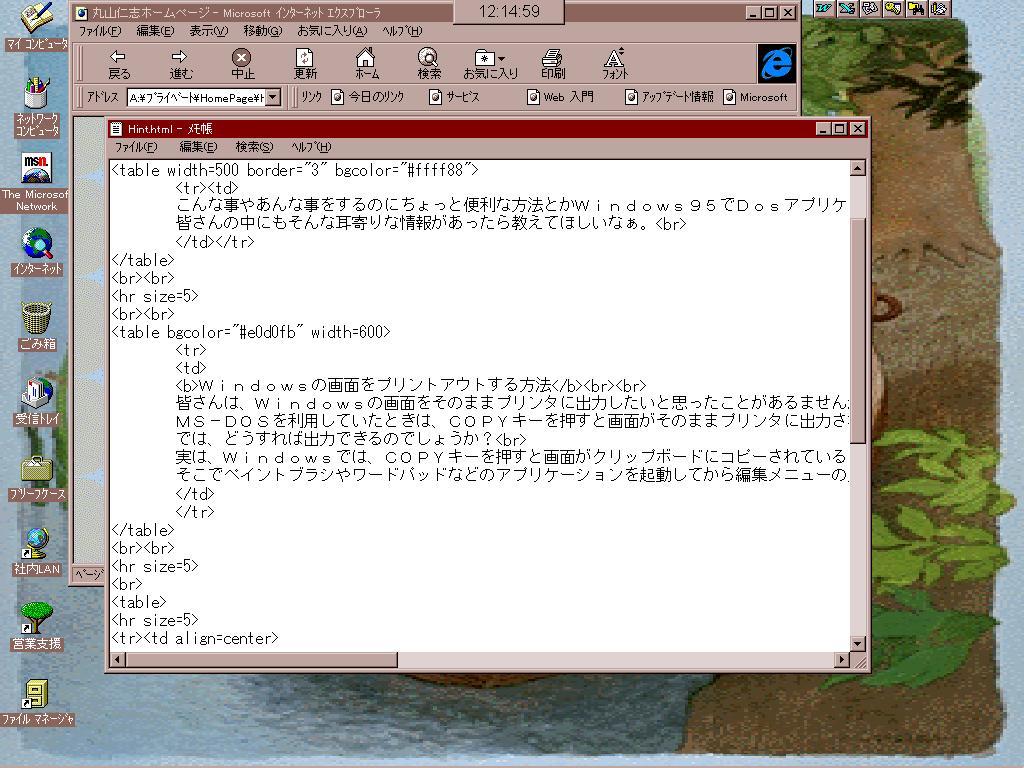This screenshot has height=768, width=1024.
Task: Open Notepad's ファイル(F) menu
Action: click(136, 147)
